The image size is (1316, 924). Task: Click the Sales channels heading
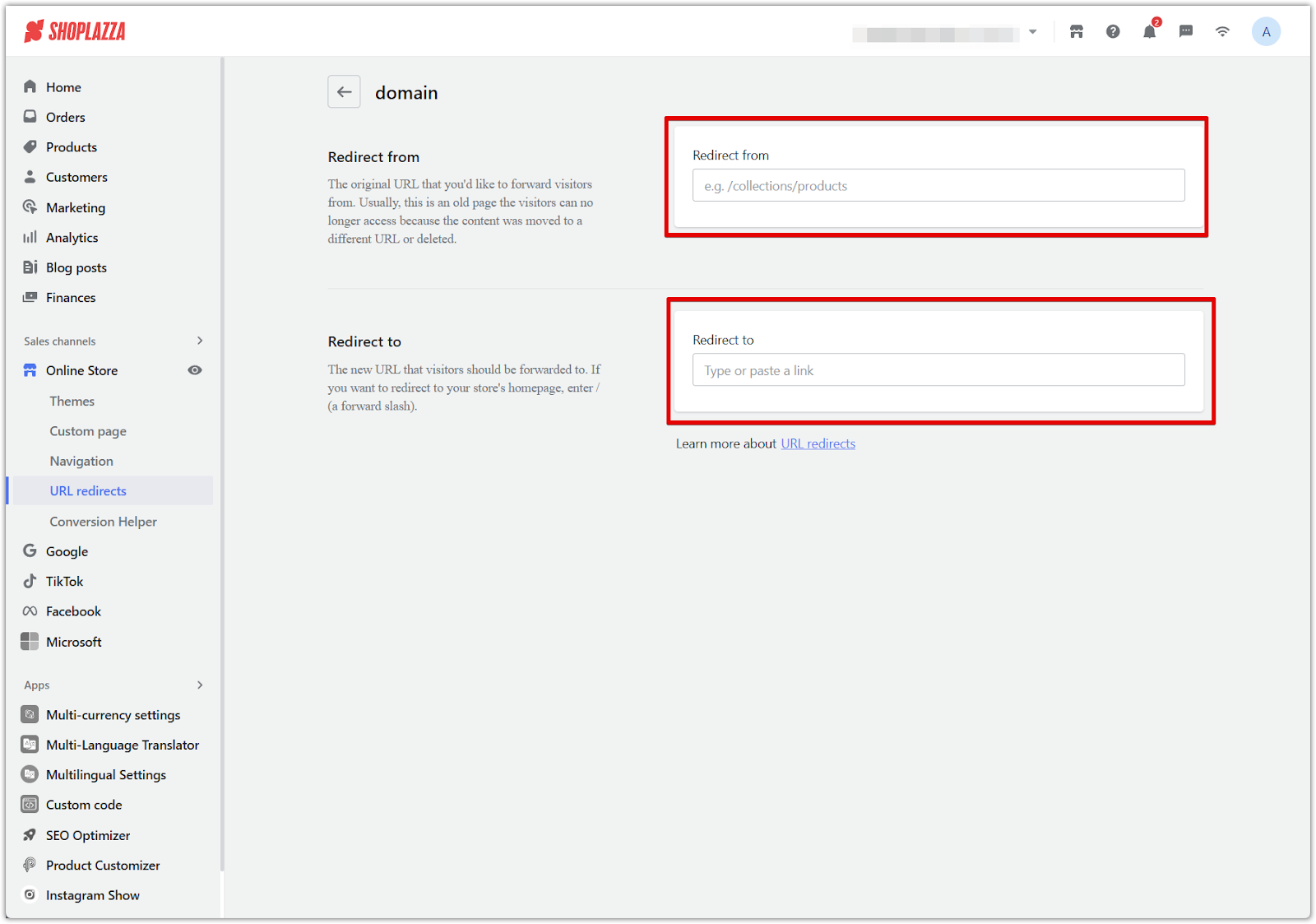click(59, 341)
